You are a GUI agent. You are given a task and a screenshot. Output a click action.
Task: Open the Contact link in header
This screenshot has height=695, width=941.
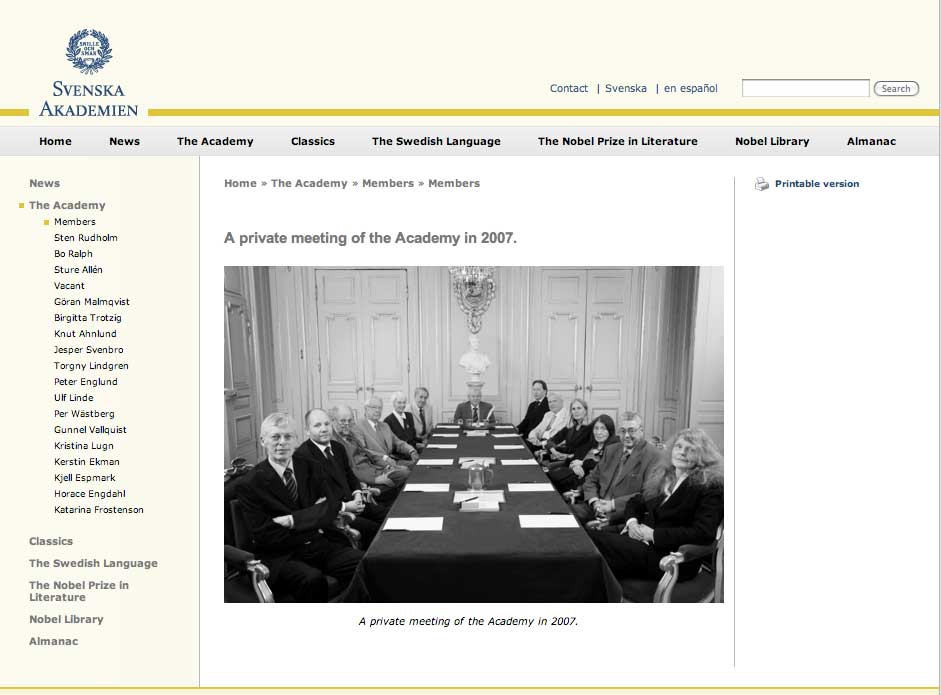pyautogui.click(x=568, y=89)
